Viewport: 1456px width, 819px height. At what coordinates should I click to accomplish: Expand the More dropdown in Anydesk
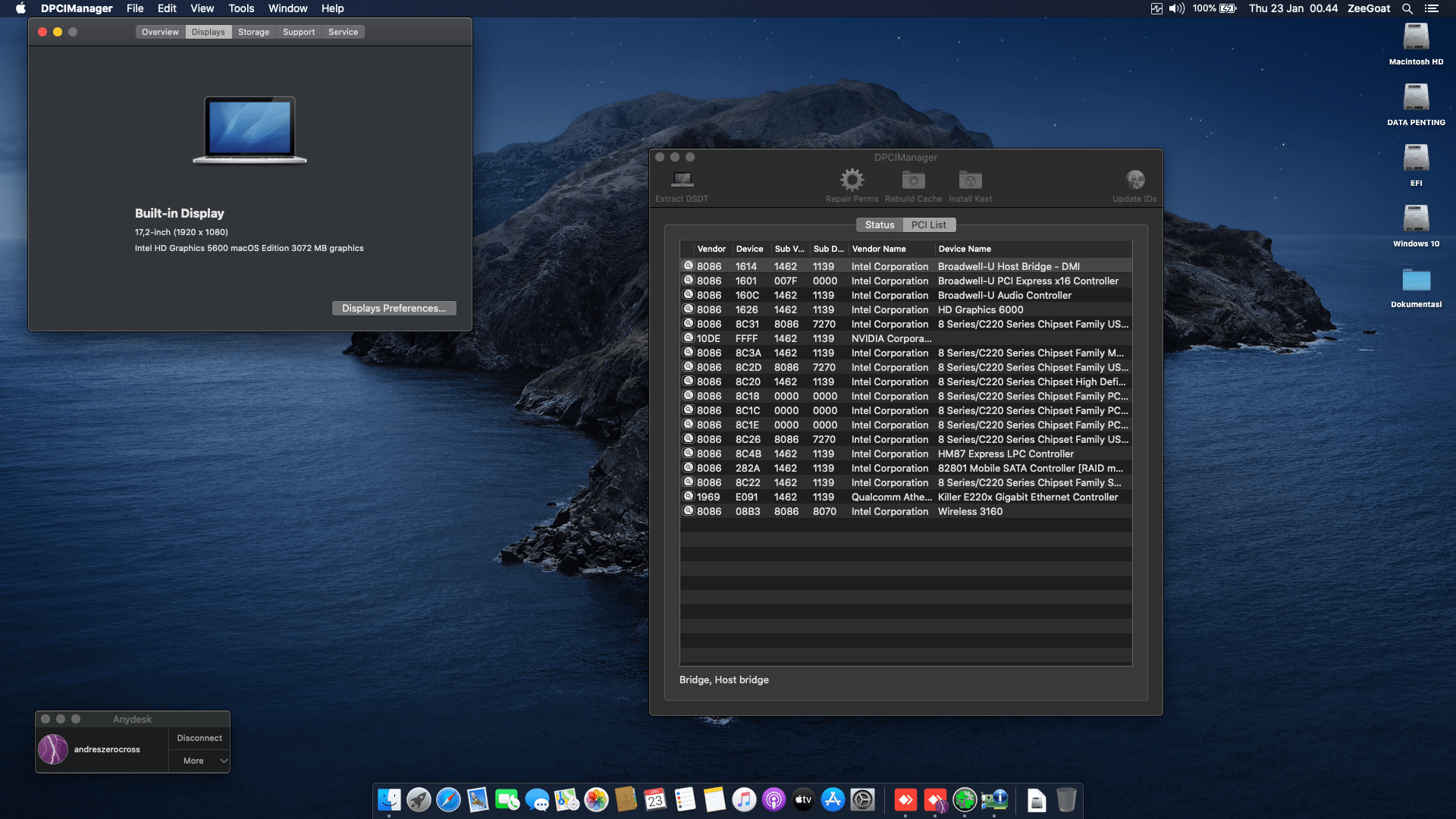(x=199, y=761)
